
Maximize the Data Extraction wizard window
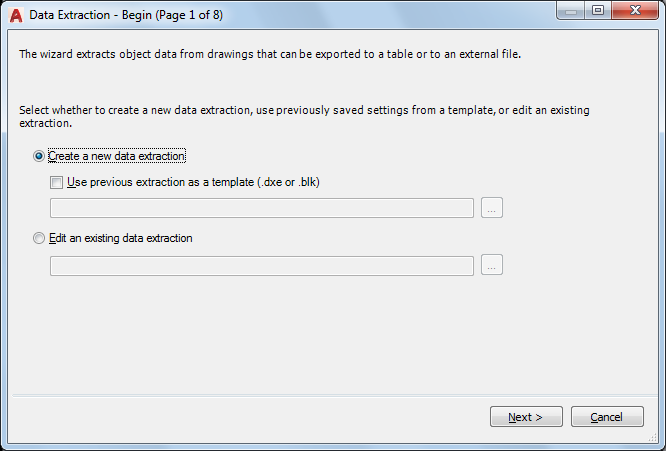point(598,11)
